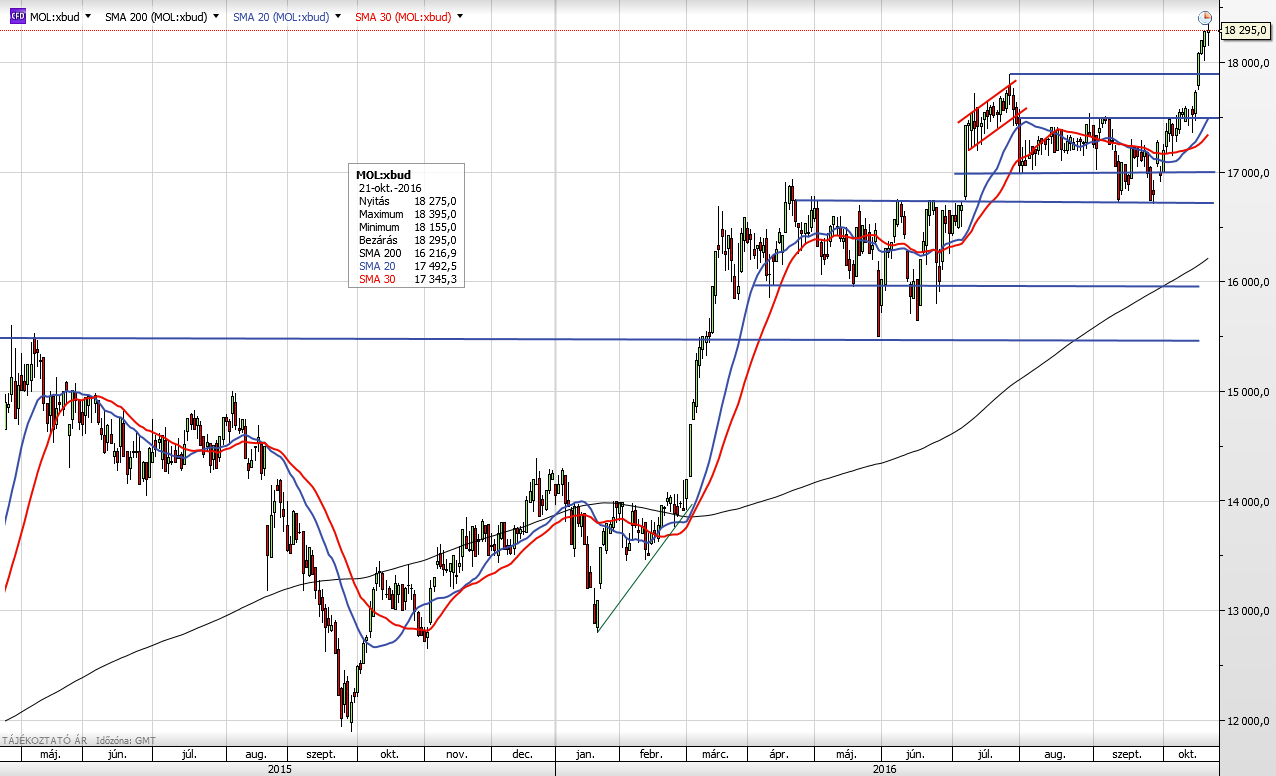Click the 21-okt.-2016 date in info box
The width and height of the screenshot is (1276, 776).
[x=390, y=188]
